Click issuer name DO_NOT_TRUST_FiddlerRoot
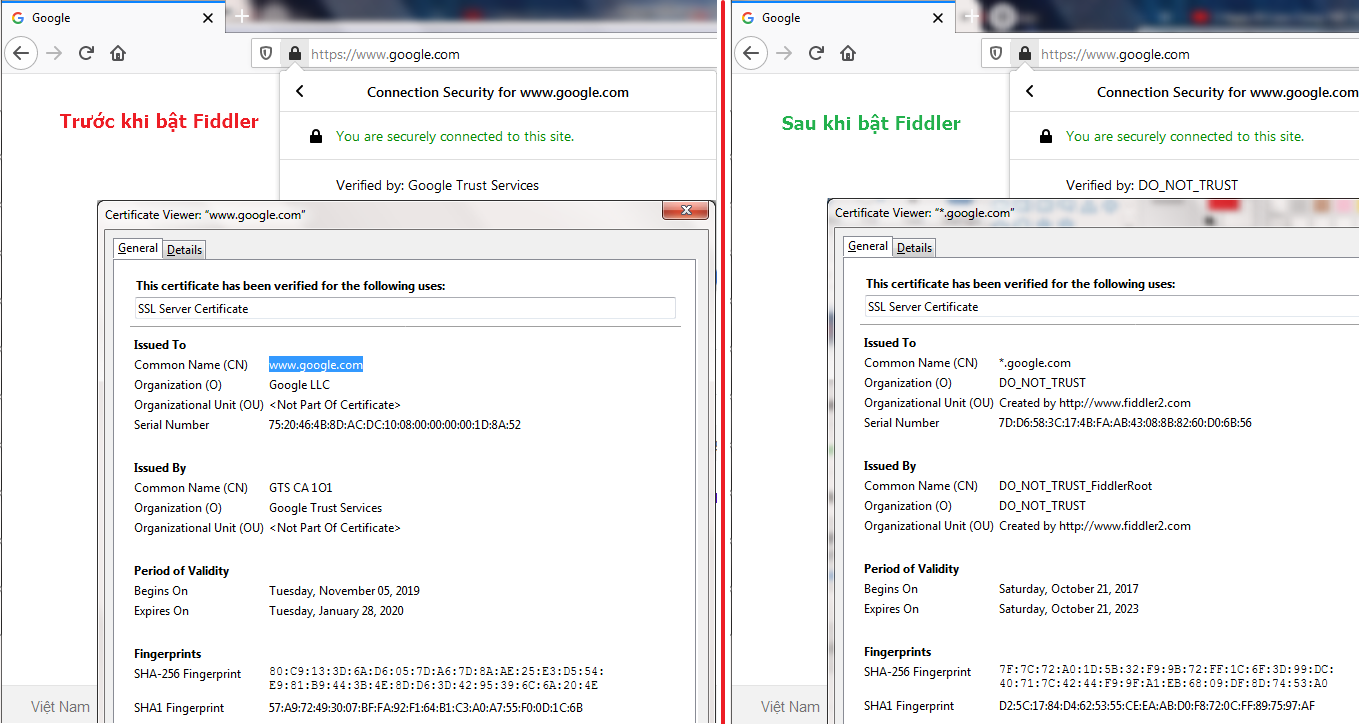The image size is (1359, 724). click(x=1075, y=486)
